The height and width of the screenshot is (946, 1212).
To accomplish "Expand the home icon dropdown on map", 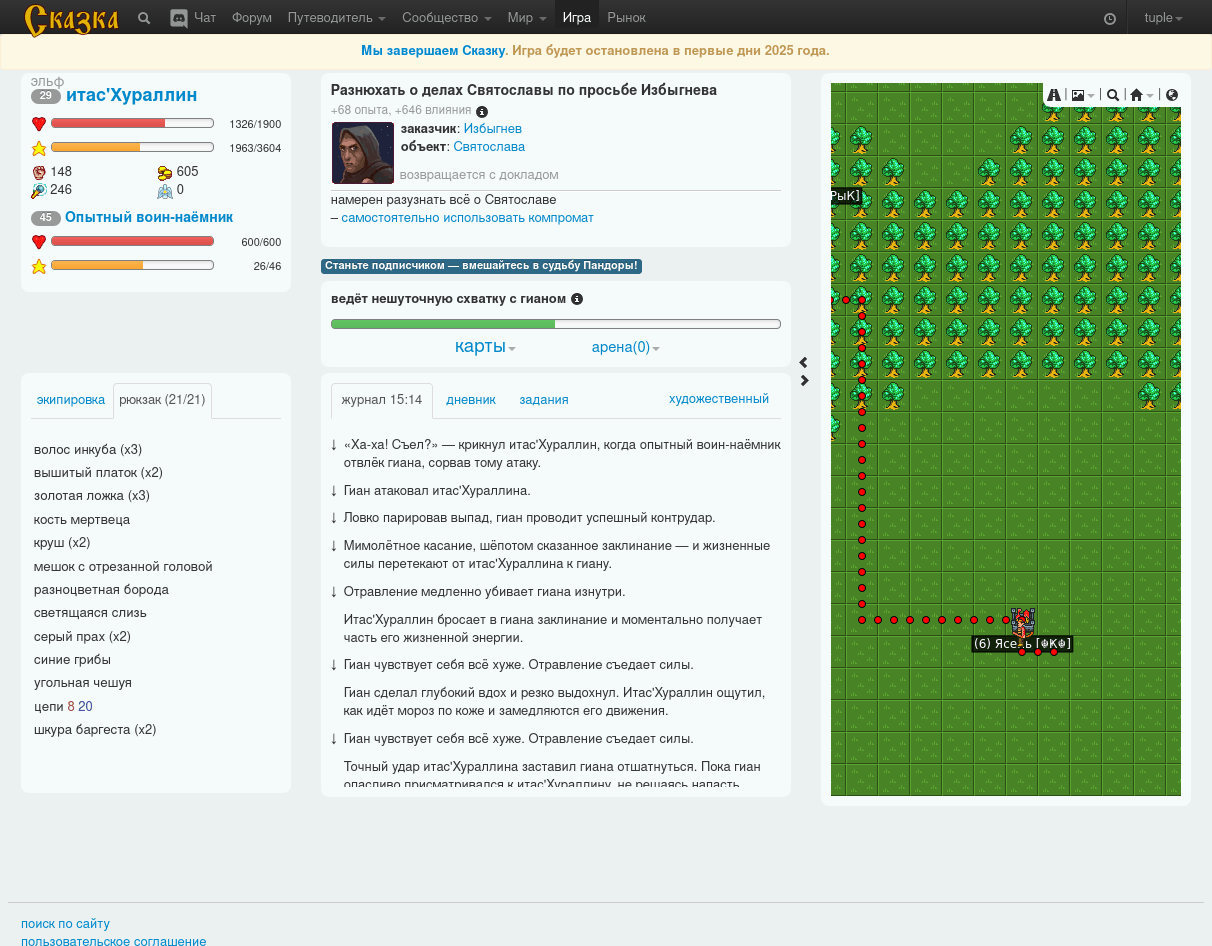I will coord(1141,95).
